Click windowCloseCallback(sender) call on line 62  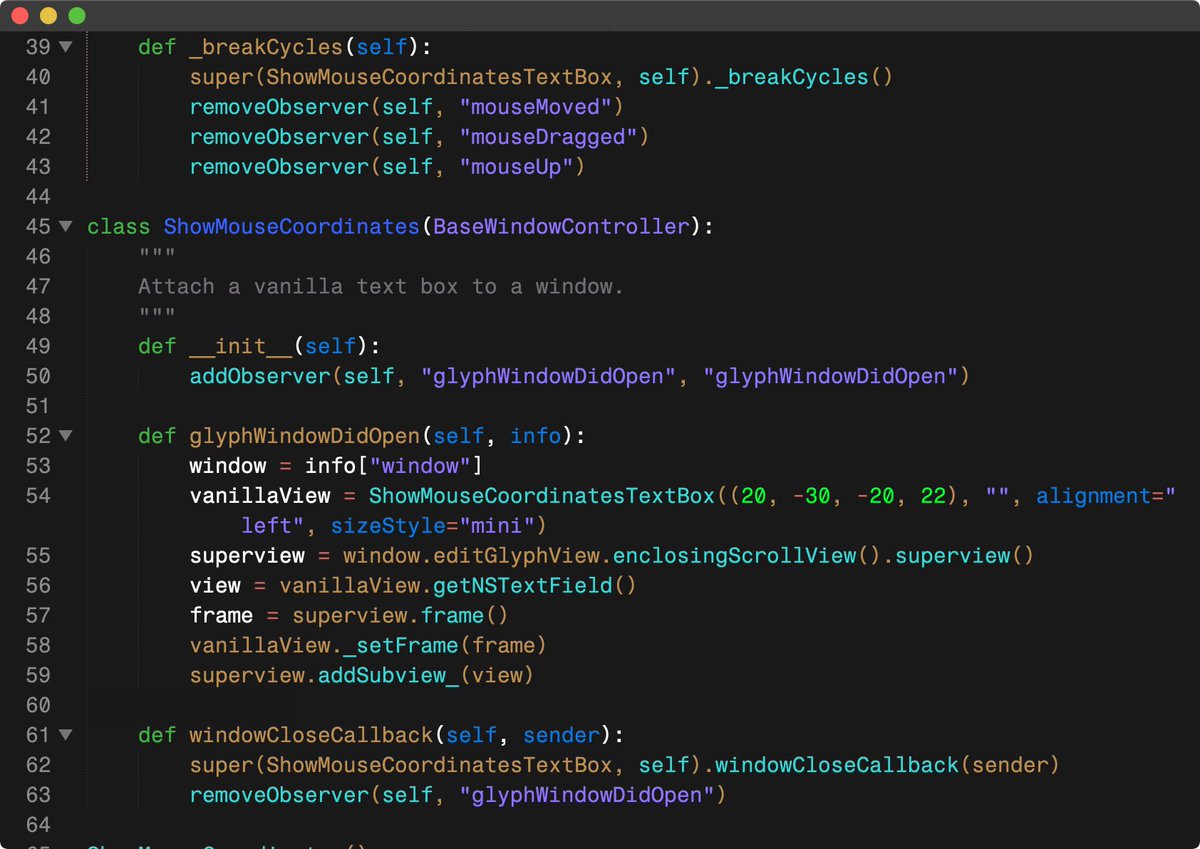pos(886,766)
